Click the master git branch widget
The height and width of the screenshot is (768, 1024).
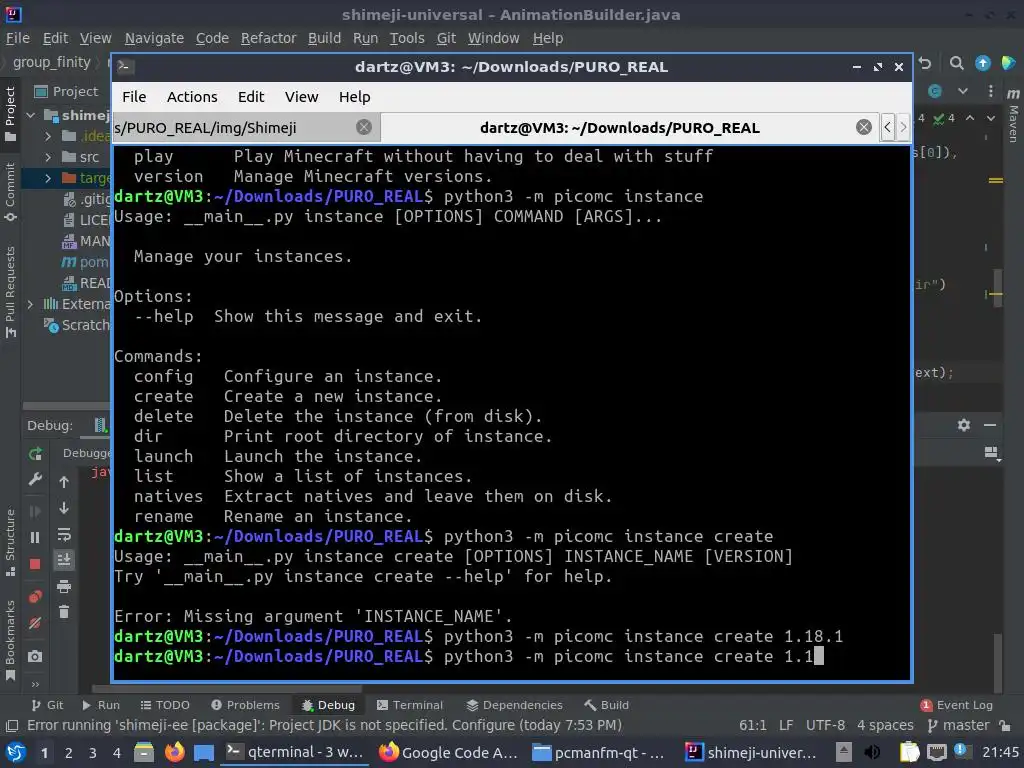point(959,725)
